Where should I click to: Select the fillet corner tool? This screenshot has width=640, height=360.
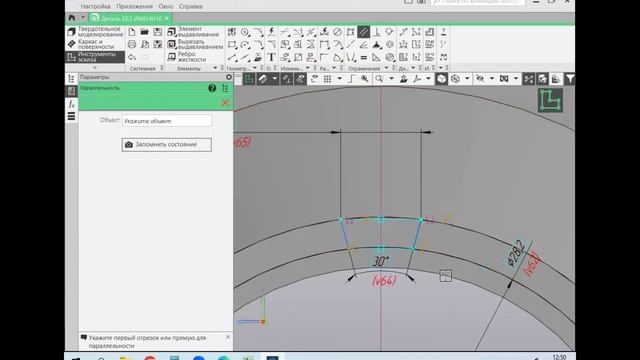click(x=258, y=44)
